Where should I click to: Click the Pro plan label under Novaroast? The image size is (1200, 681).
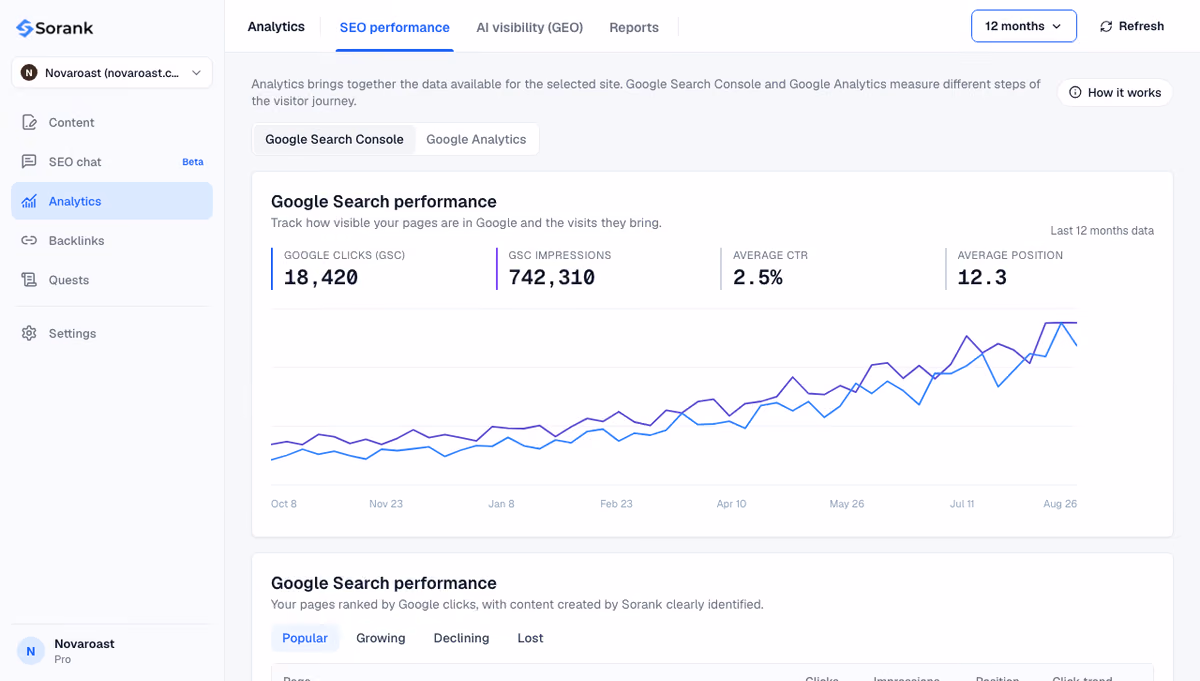pyautogui.click(x=62, y=660)
